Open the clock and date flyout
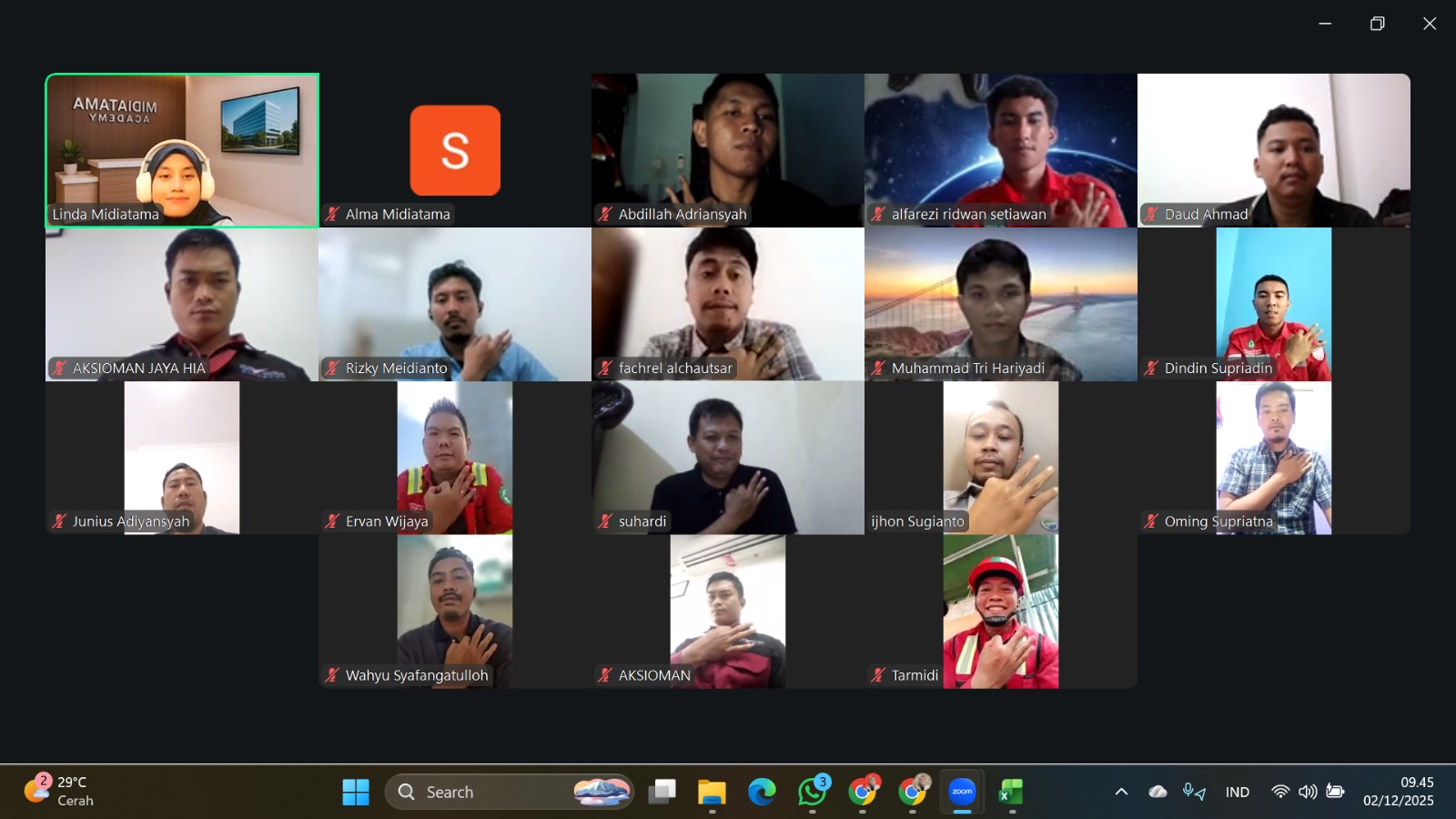The image size is (1456, 819). pyautogui.click(x=1398, y=792)
